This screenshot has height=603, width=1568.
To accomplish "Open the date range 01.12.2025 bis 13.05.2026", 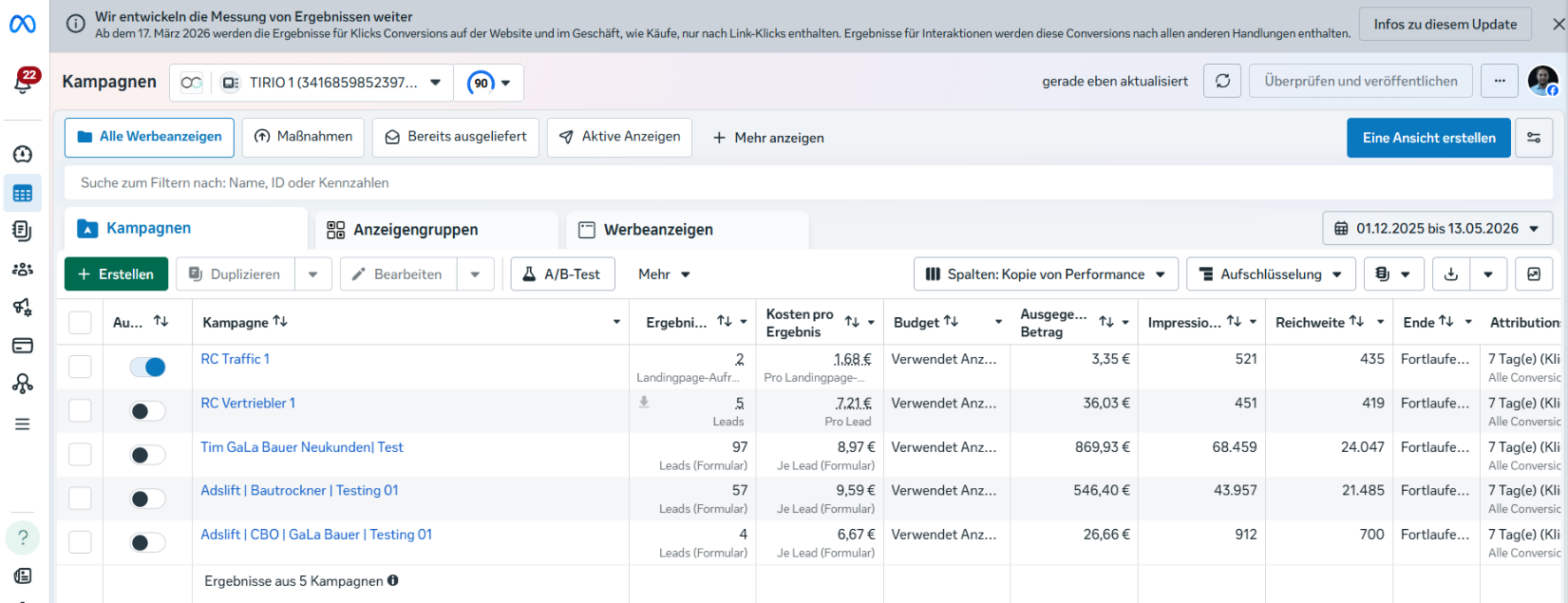I will [1438, 229].
